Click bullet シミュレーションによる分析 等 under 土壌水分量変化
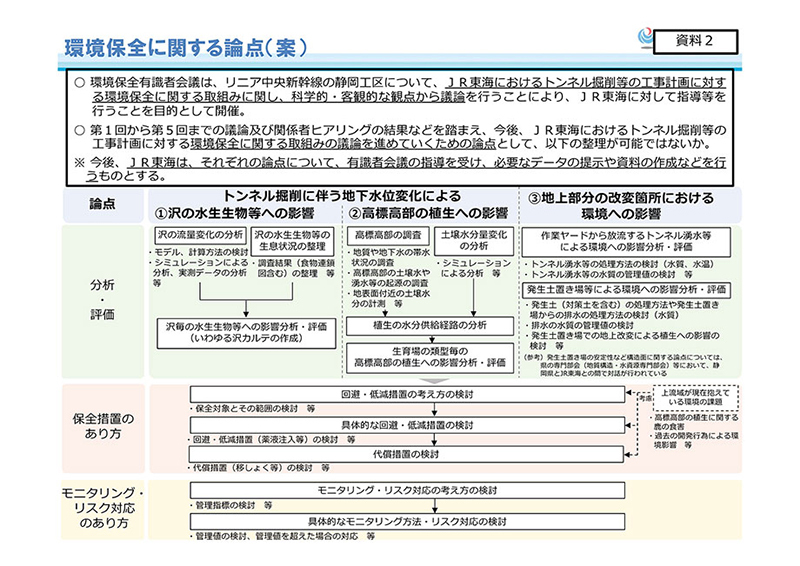800x566 pixels. 474,268
